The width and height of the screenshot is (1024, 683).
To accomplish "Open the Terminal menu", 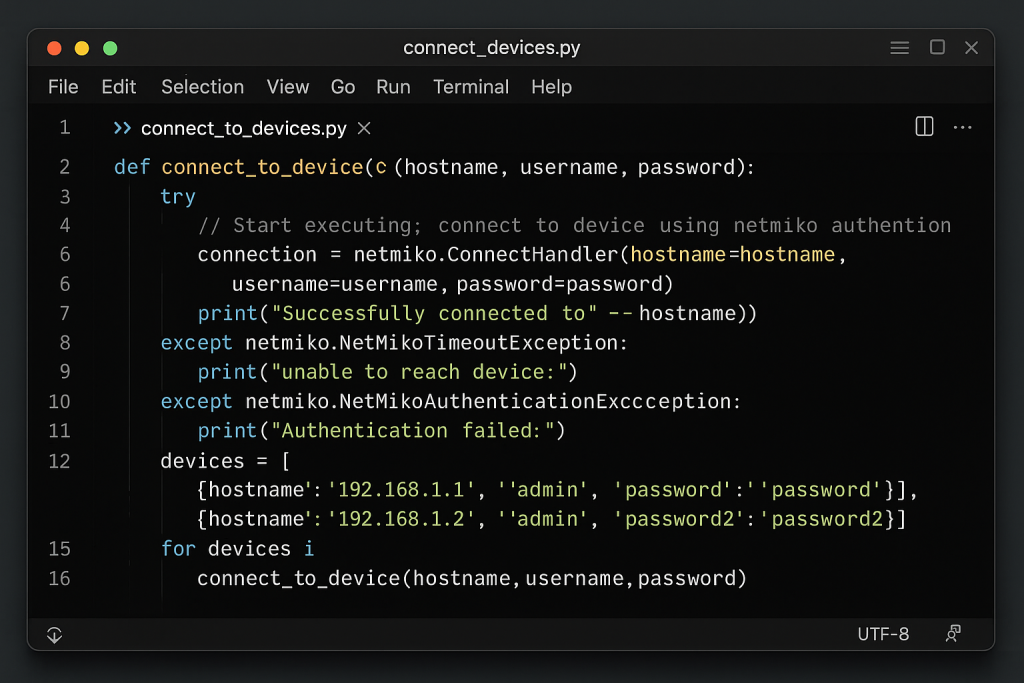I will (471, 87).
